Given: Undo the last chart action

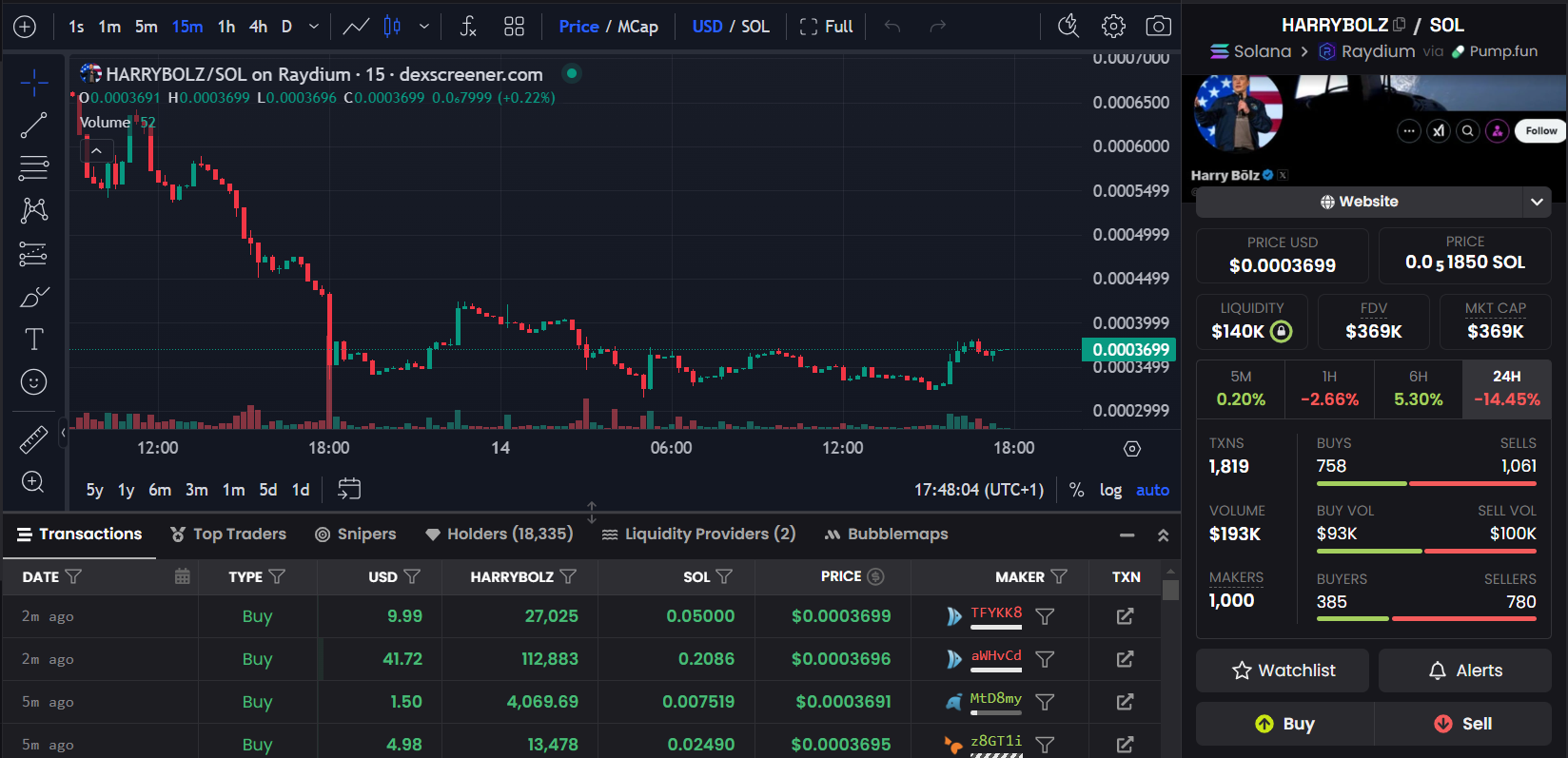Looking at the screenshot, I should [892, 27].
